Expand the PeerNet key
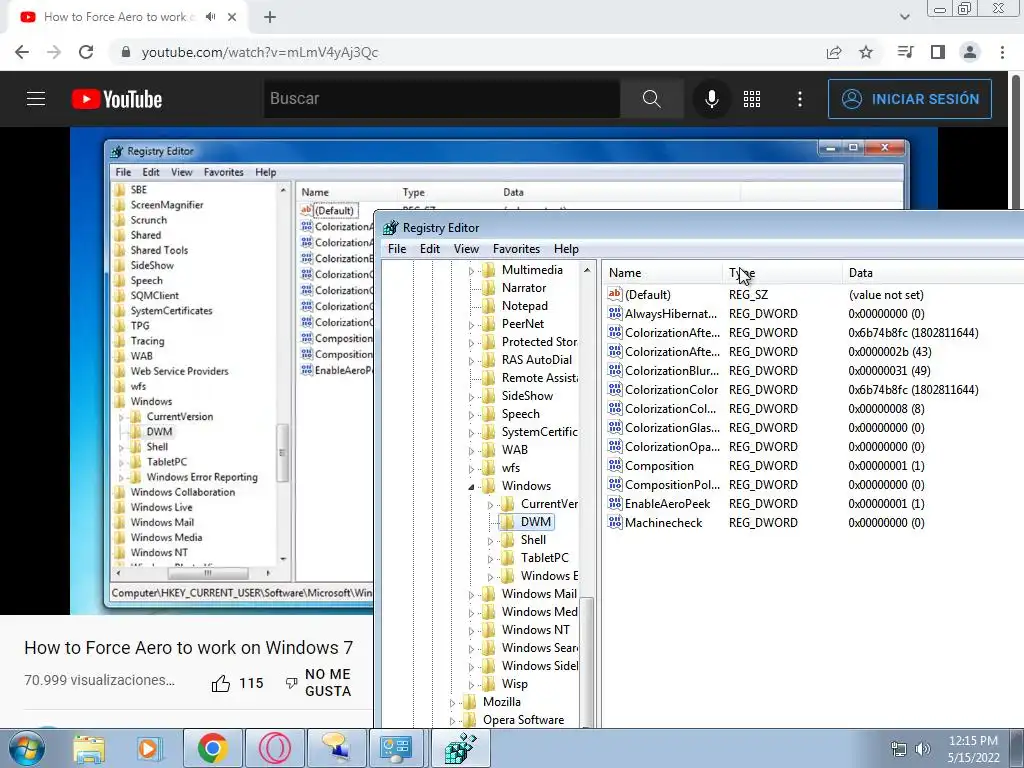 (x=471, y=325)
